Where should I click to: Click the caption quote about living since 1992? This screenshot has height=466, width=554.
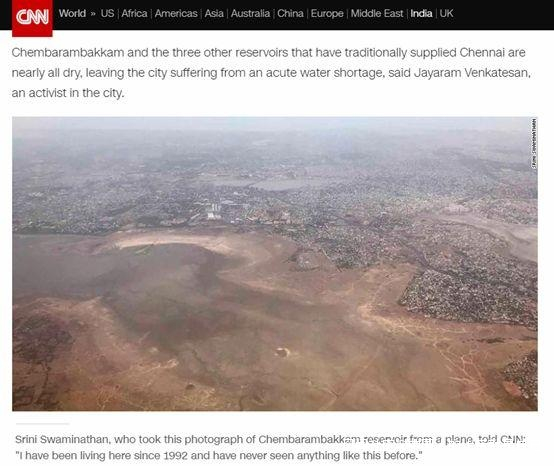click(219, 455)
